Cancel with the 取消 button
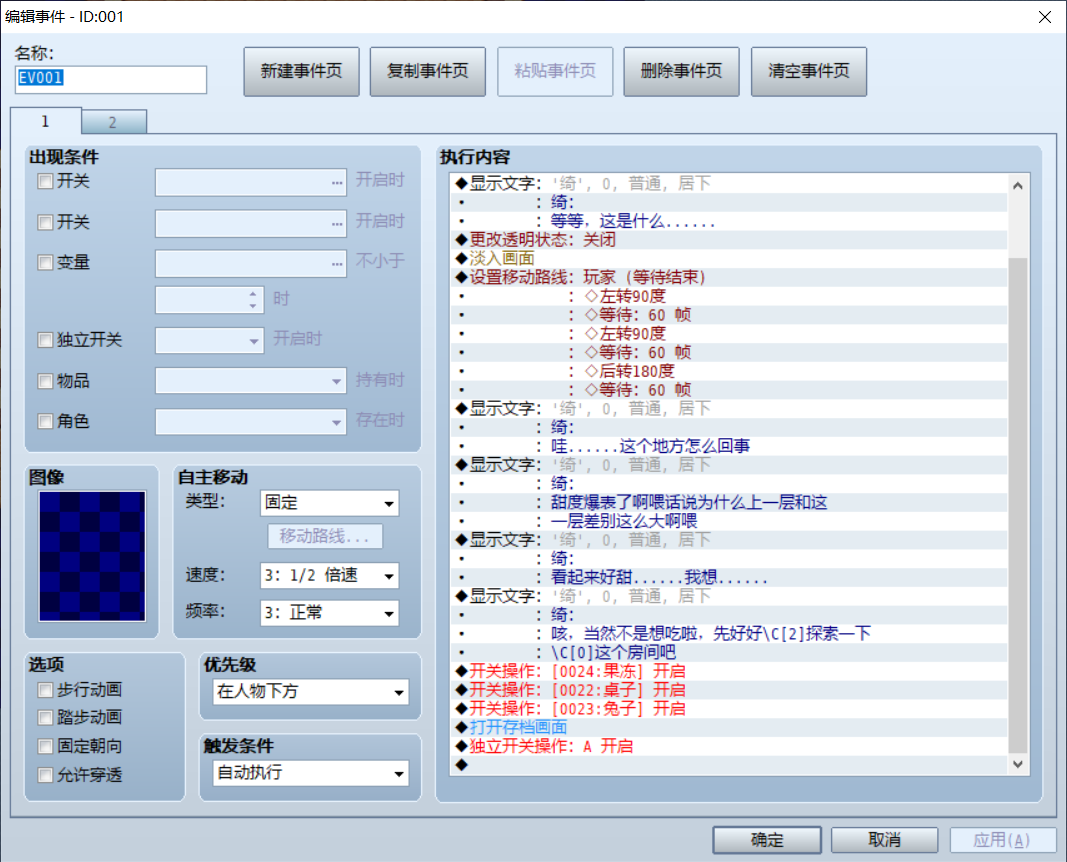This screenshot has height=862, width=1067. [885, 840]
